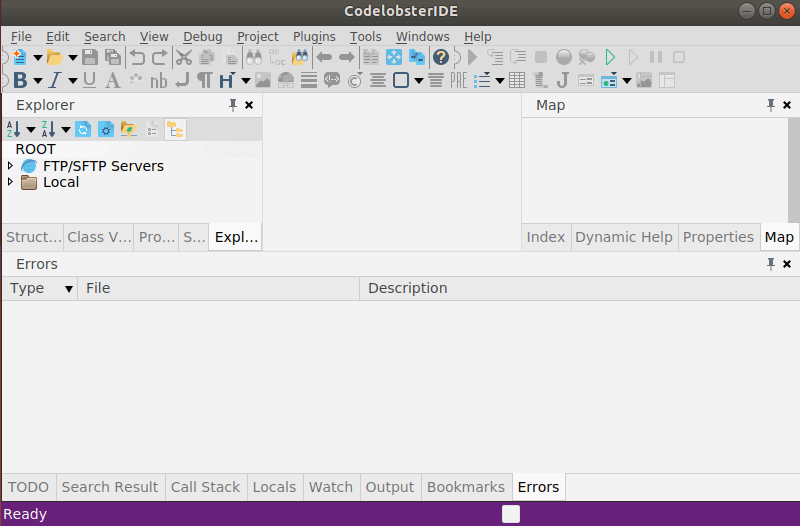Image resolution: width=800 pixels, height=526 pixels.
Task: Switch to the Search Result tab
Action: 110,487
